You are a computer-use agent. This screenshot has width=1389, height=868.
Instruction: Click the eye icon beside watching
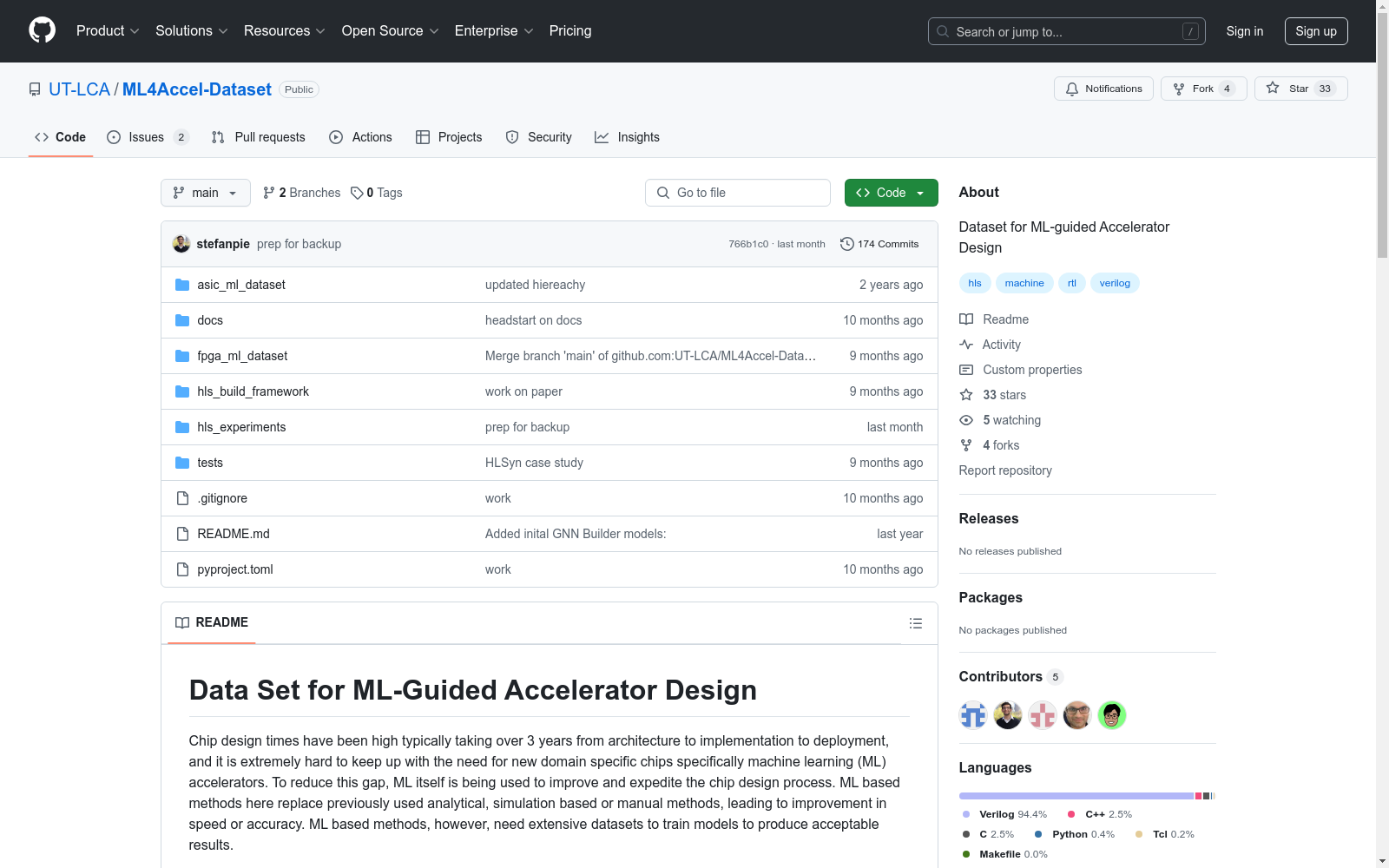pyautogui.click(x=966, y=420)
